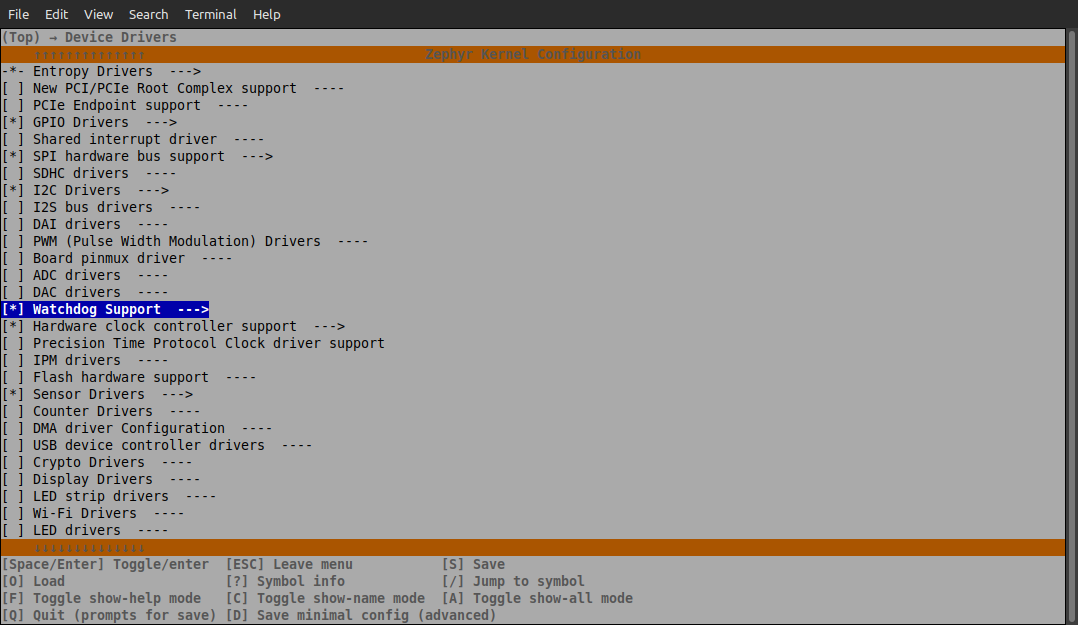Select the SPI hardware bus support entry
Screen dimensions: 1078x625
128,156
